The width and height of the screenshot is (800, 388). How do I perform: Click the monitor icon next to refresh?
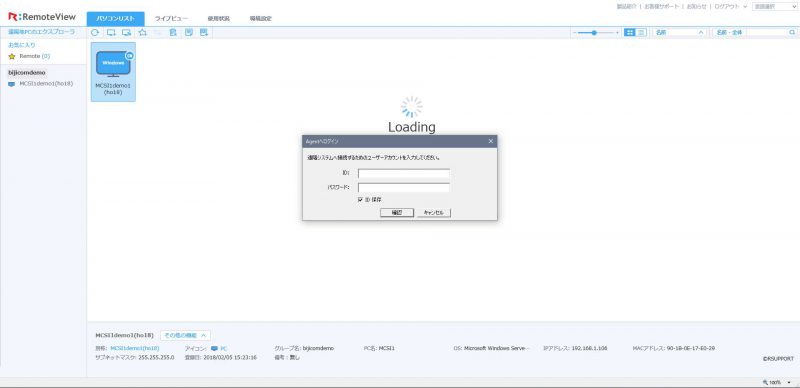click(x=111, y=33)
